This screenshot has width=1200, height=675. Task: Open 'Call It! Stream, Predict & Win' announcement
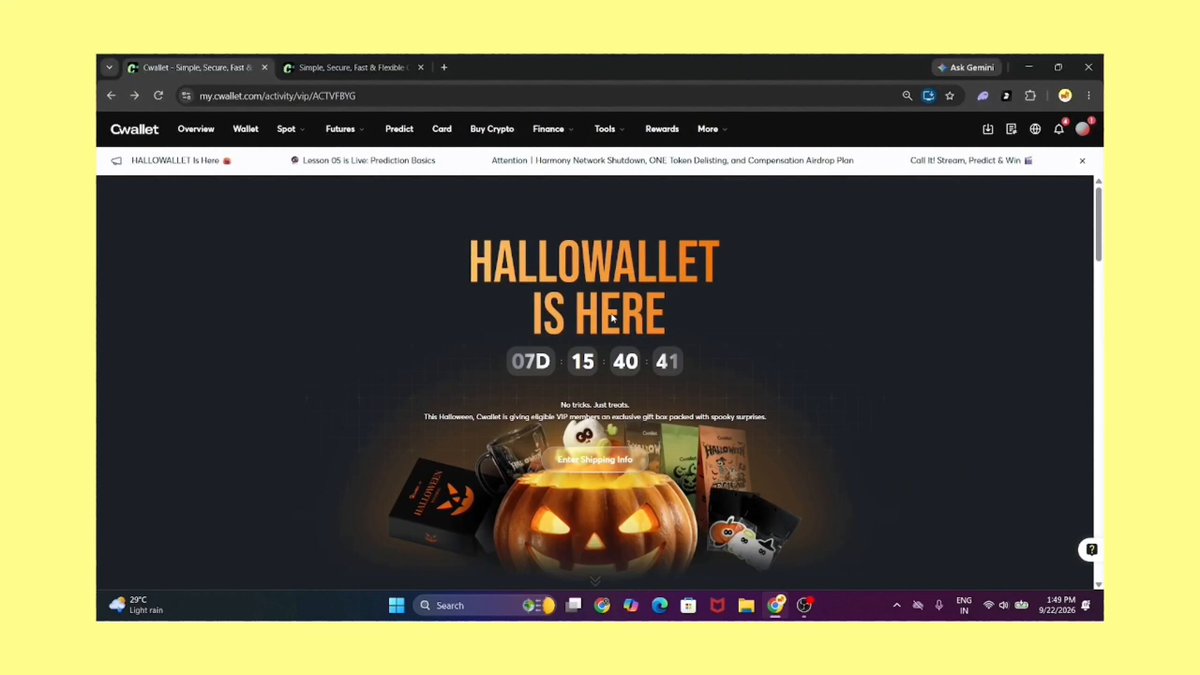[972, 160]
